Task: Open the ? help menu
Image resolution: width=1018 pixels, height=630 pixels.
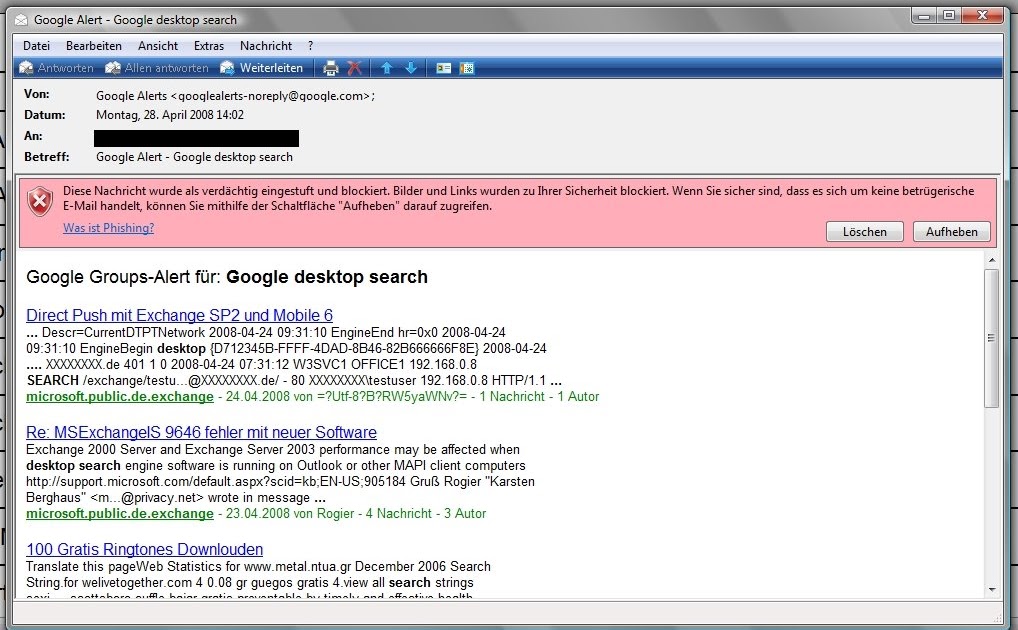Action: tap(310, 46)
